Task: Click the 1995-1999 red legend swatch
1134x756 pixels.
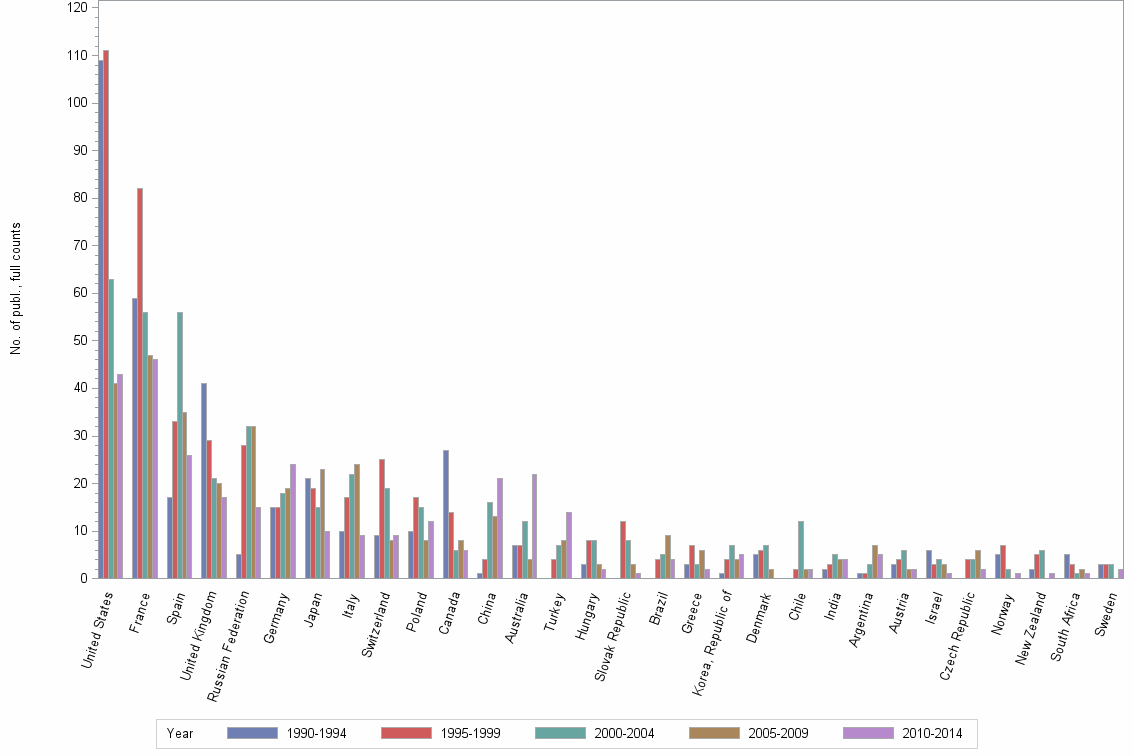Action: (x=406, y=733)
